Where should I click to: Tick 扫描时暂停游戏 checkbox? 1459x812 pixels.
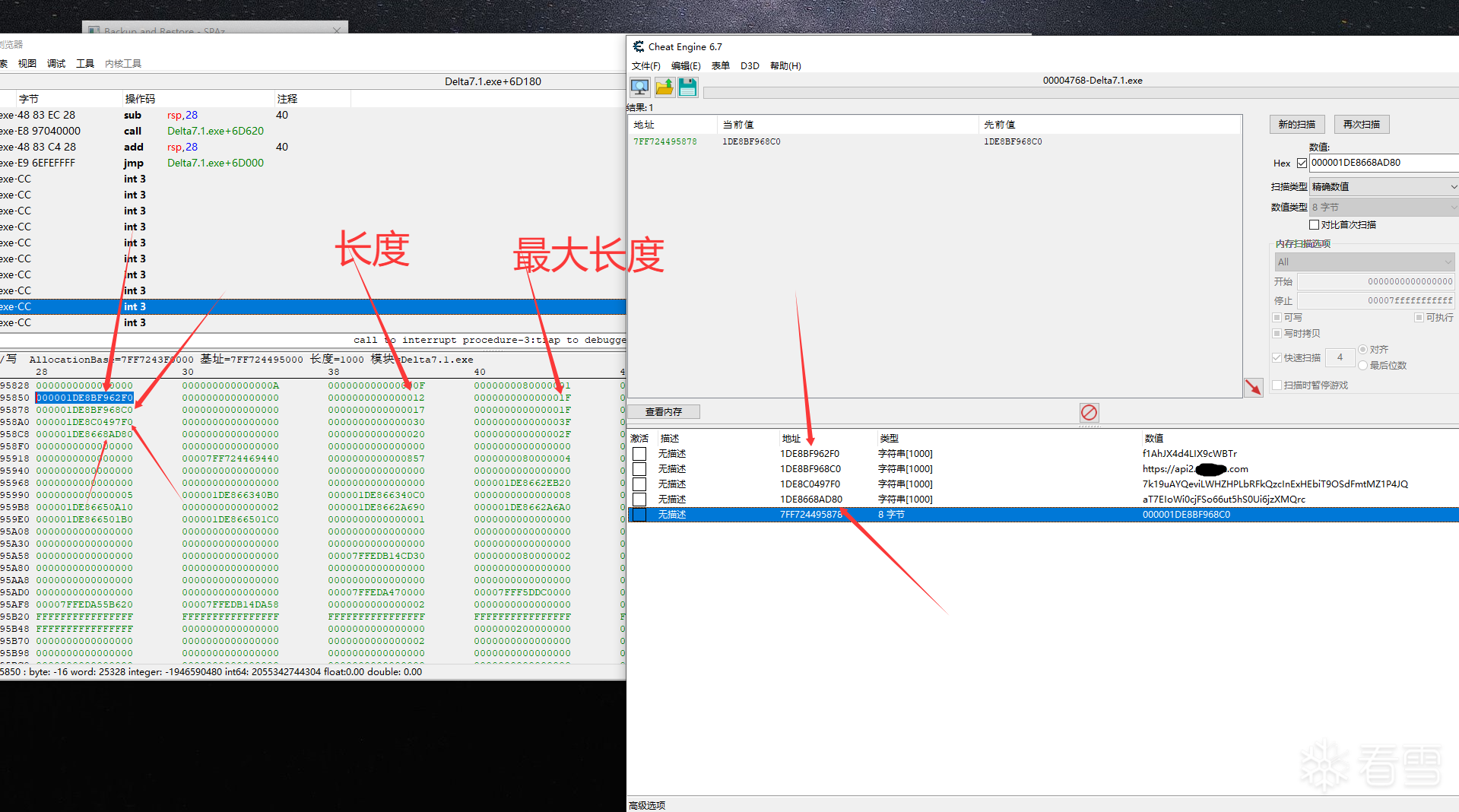1277,385
